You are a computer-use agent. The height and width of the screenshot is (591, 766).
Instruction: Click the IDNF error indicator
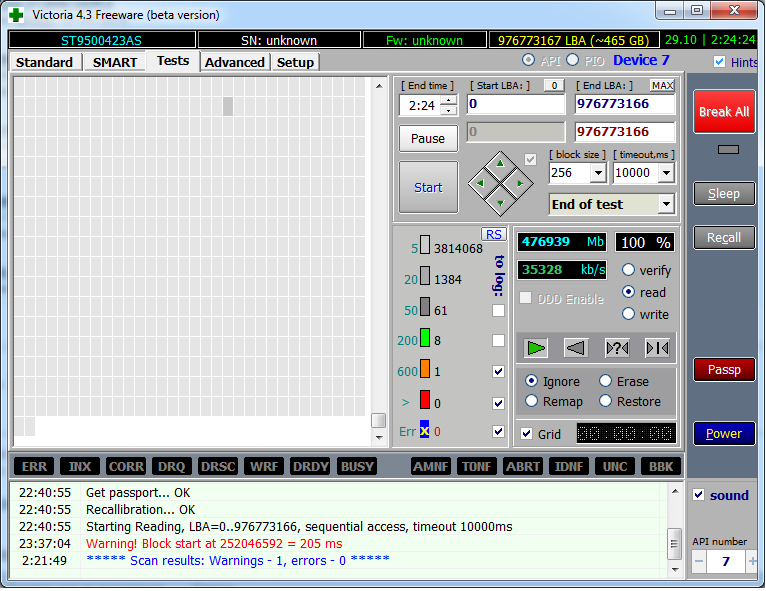(569, 466)
